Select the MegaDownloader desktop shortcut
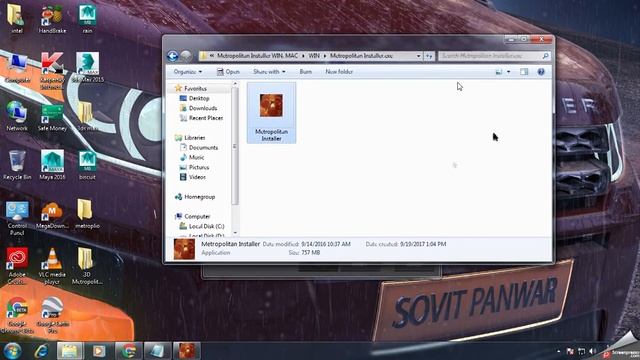 [52, 215]
